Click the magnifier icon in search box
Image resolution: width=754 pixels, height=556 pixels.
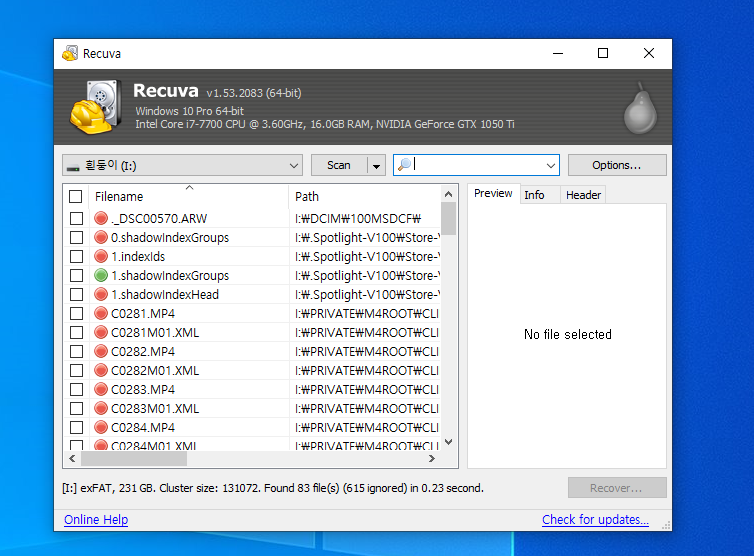404,164
